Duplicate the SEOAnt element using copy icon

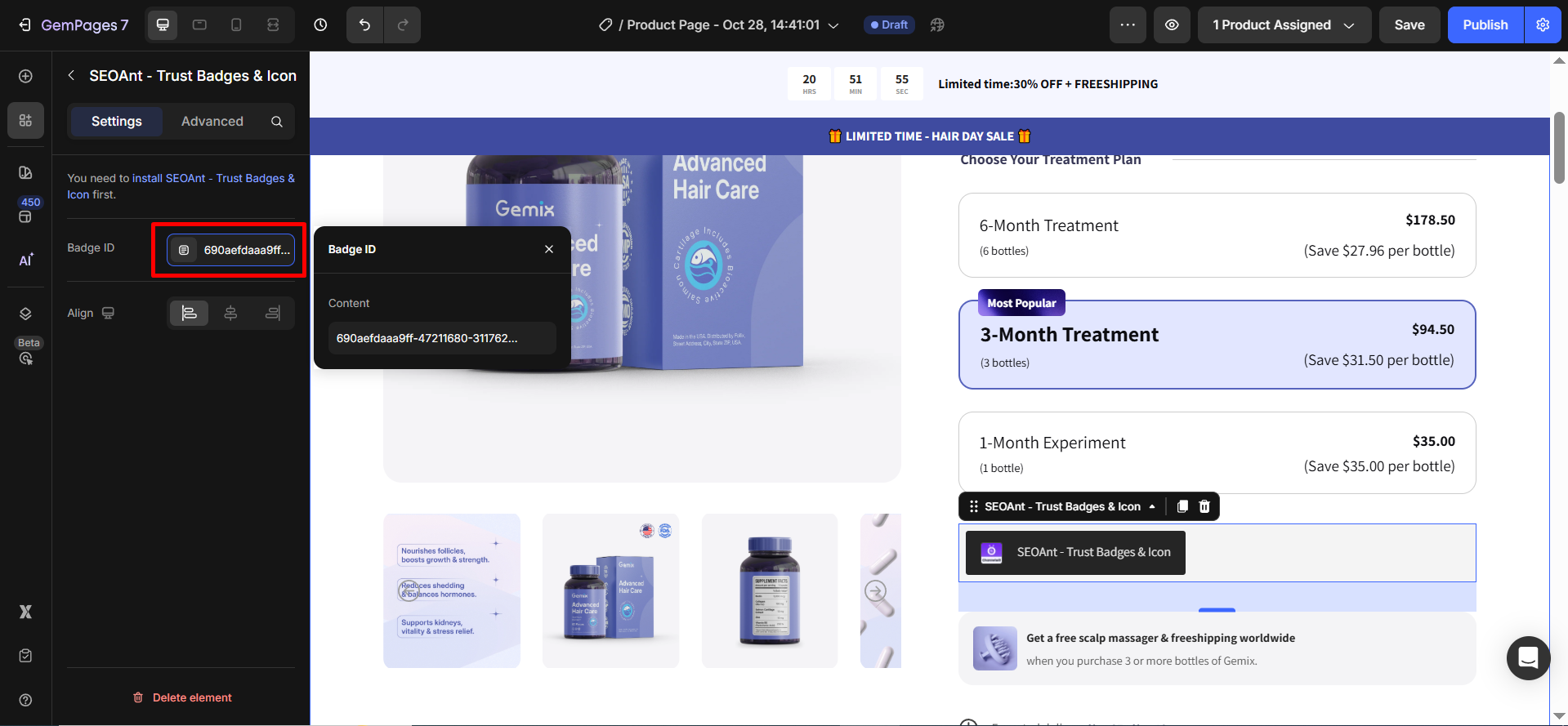[x=1182, y=506]
